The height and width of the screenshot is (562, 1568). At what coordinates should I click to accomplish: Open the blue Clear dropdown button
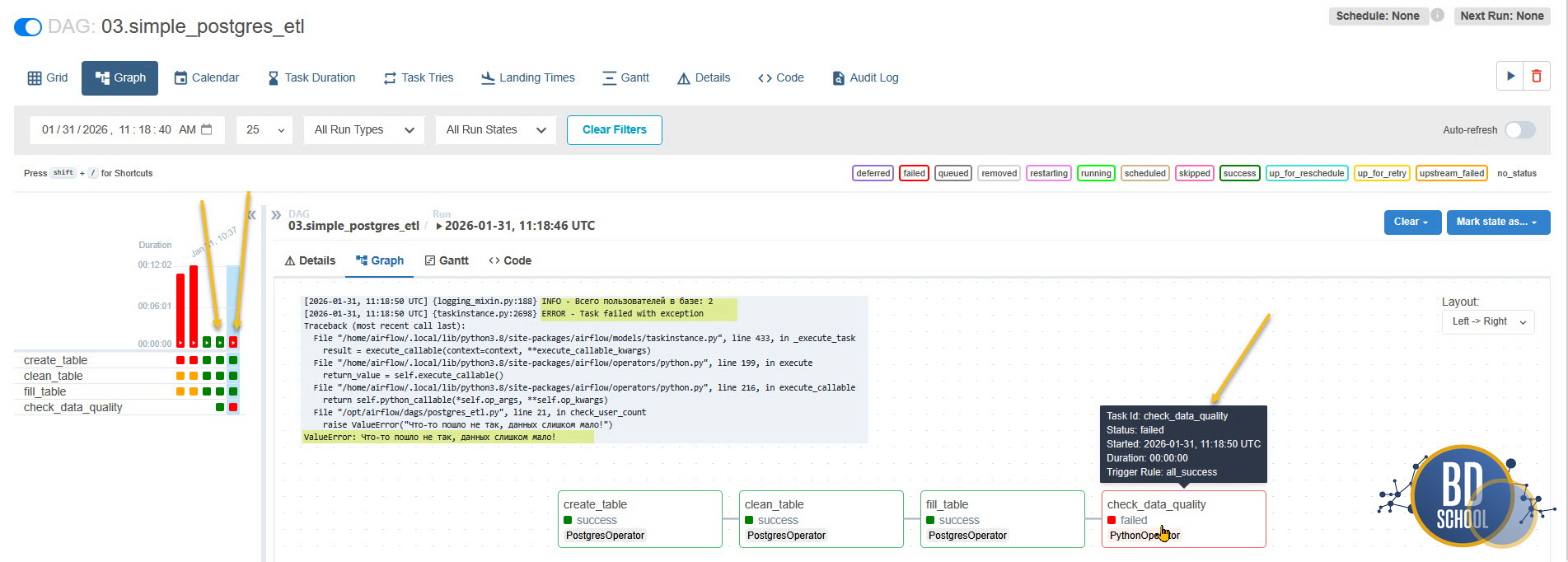[x=1412, y=222]
